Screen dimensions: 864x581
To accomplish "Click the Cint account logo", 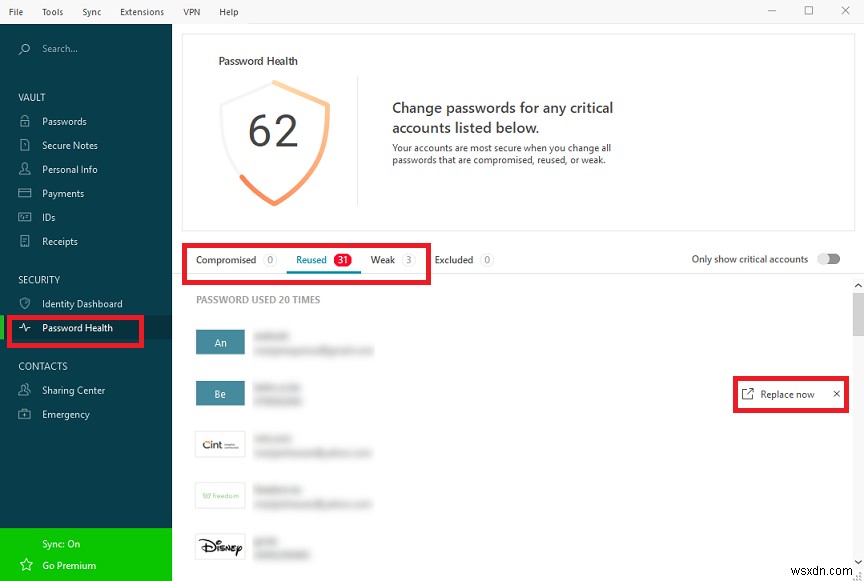I will coord(220,444).
